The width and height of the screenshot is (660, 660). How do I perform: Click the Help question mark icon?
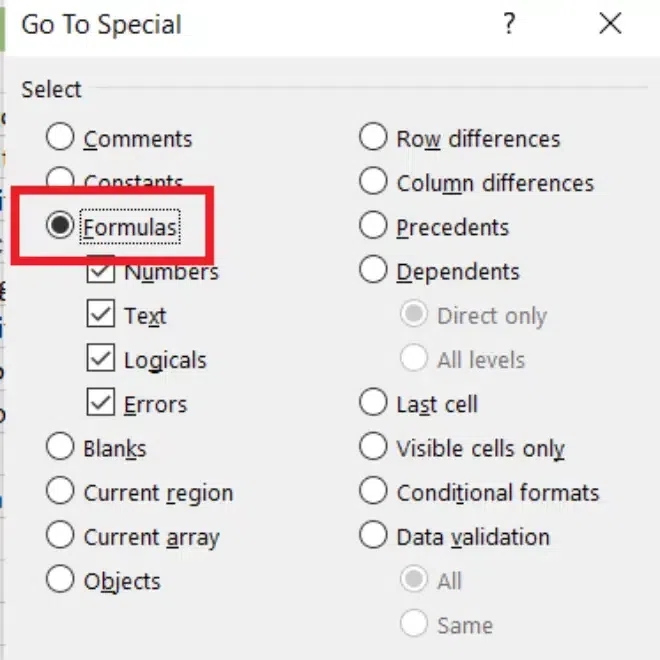point(510,25)
